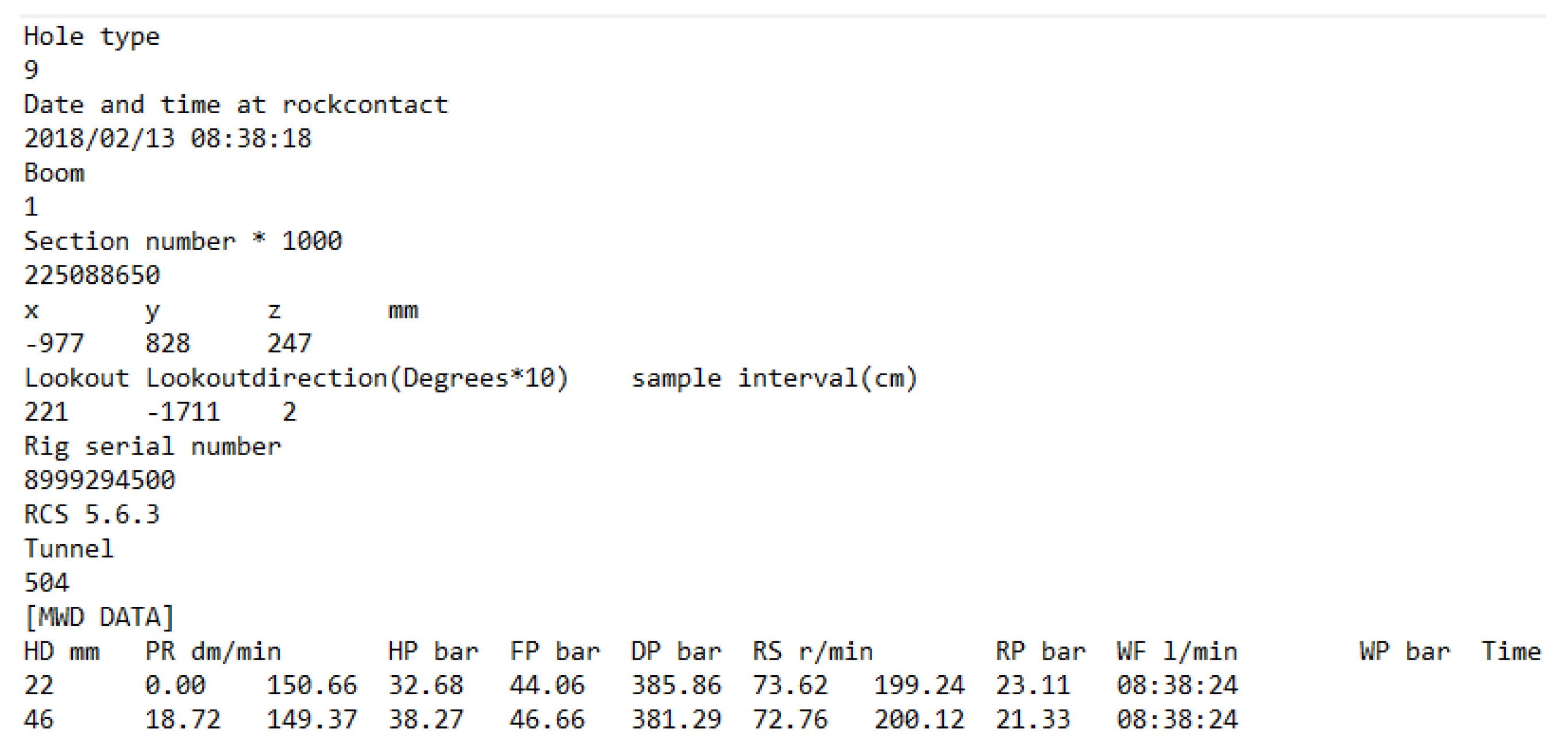Click the "PR dm/min" column header
This screenshot has height=743, width=1568.
pos(213,652)
